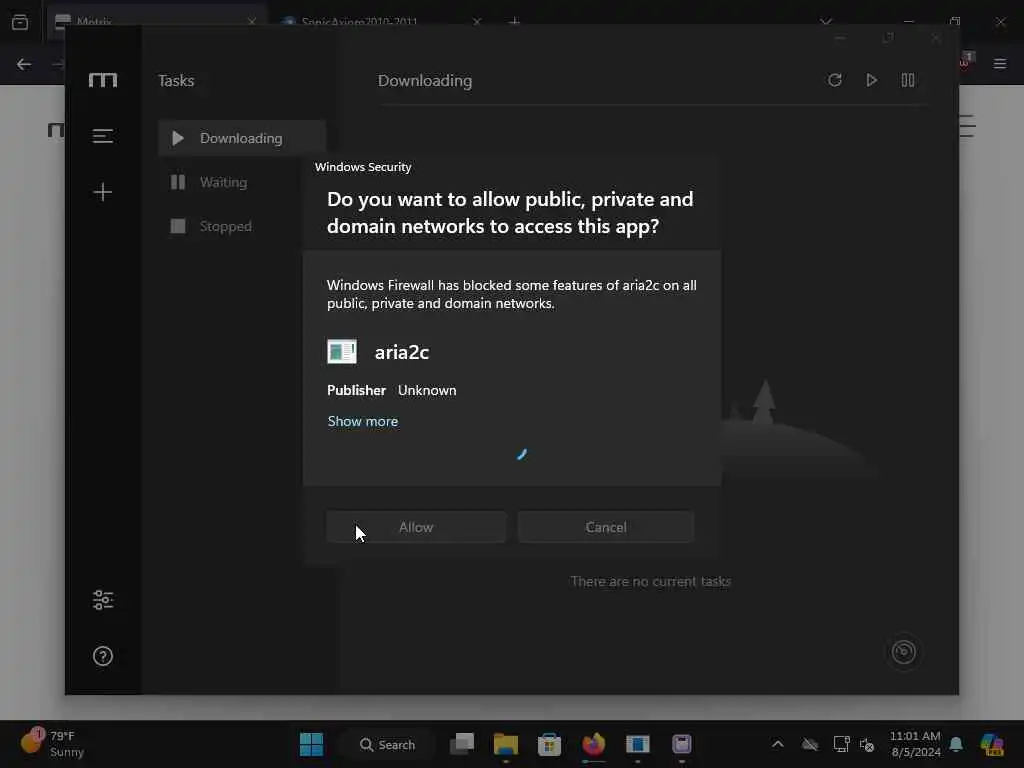Click the Motrix logo icon in sidebar

(103, 80)
